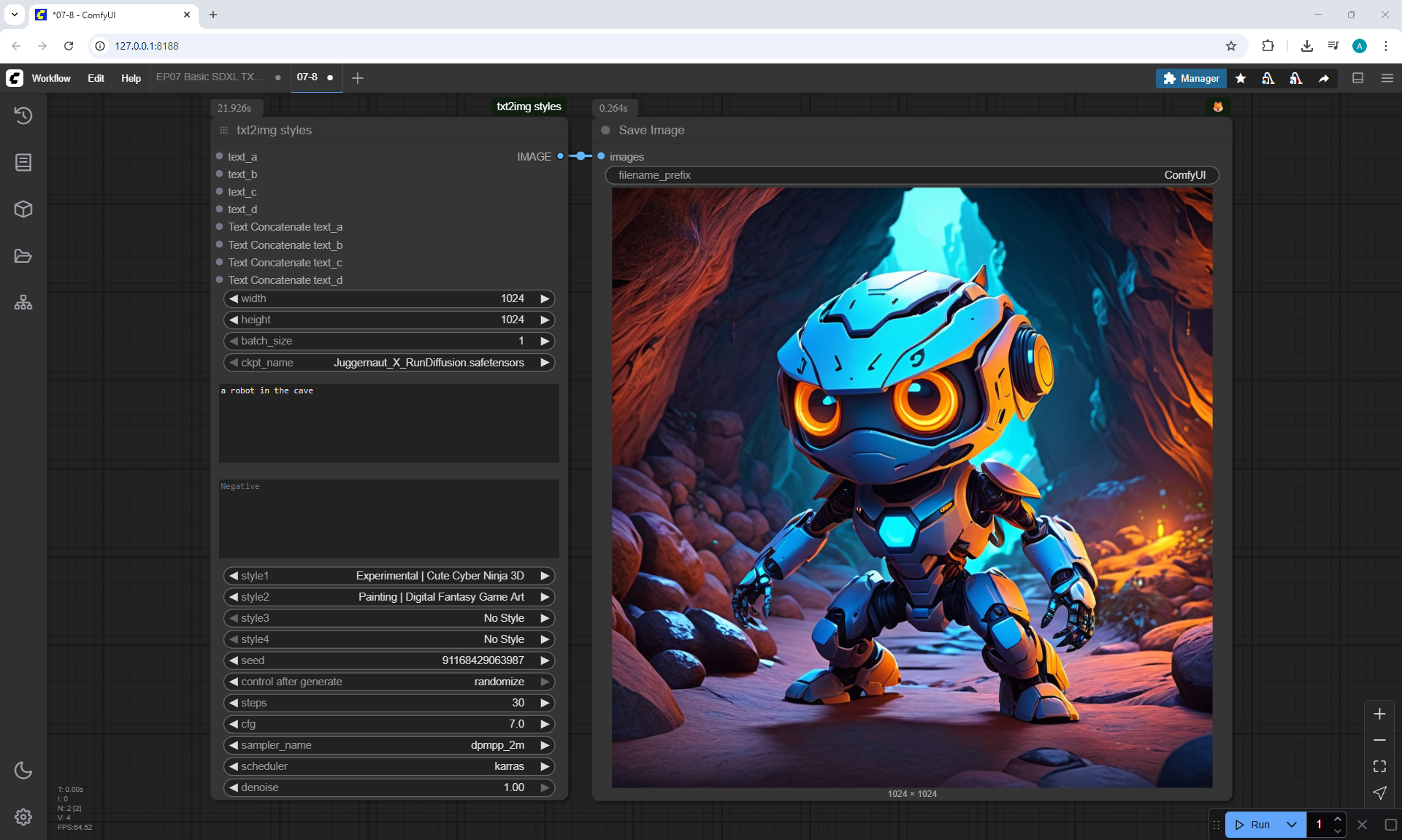Screen dimensions: 1402x840
Task: Toggle dark theme moon icon
Action: click(23, 770)
